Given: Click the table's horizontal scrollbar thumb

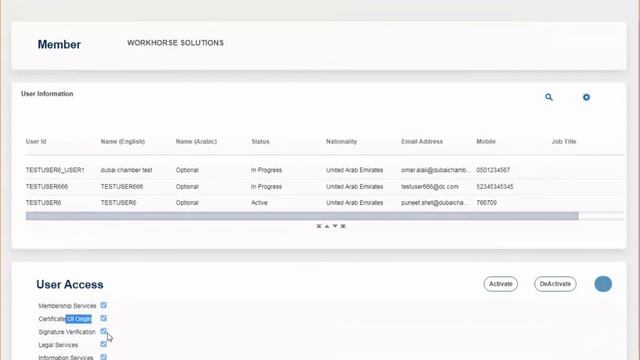Looking at the screenshot, I should (x=302, y=216).
